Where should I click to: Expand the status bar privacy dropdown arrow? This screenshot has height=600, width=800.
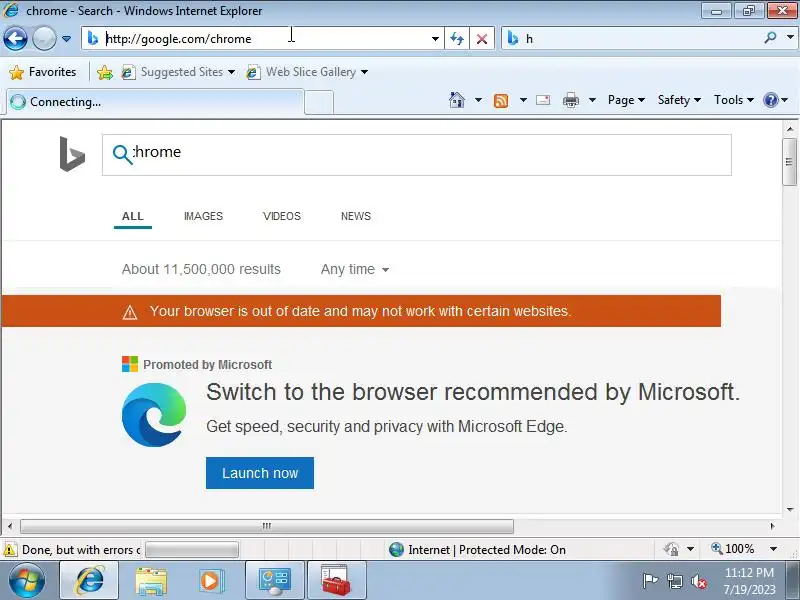click(690, 549)
